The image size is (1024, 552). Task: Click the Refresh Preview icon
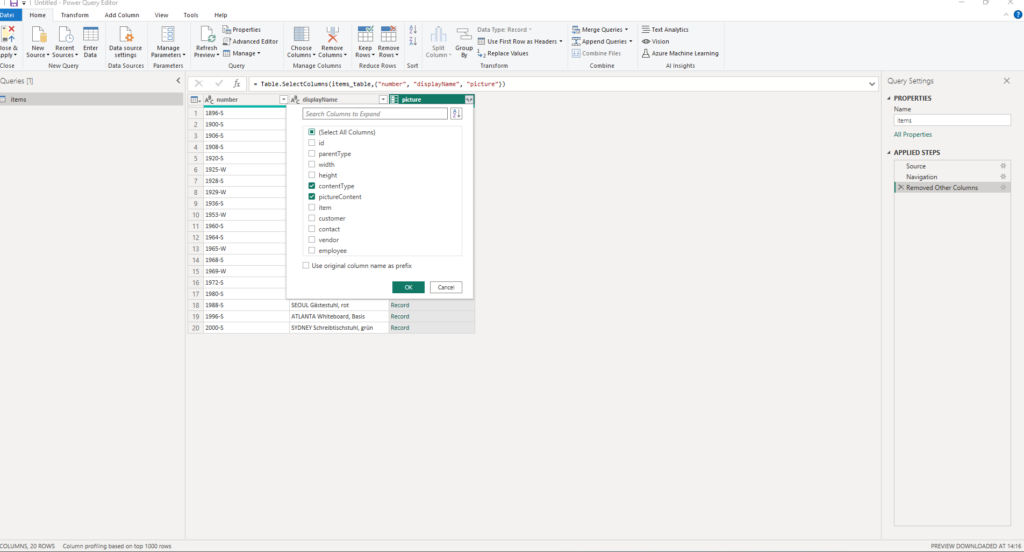pyautogui.click(x=207, y=39)
